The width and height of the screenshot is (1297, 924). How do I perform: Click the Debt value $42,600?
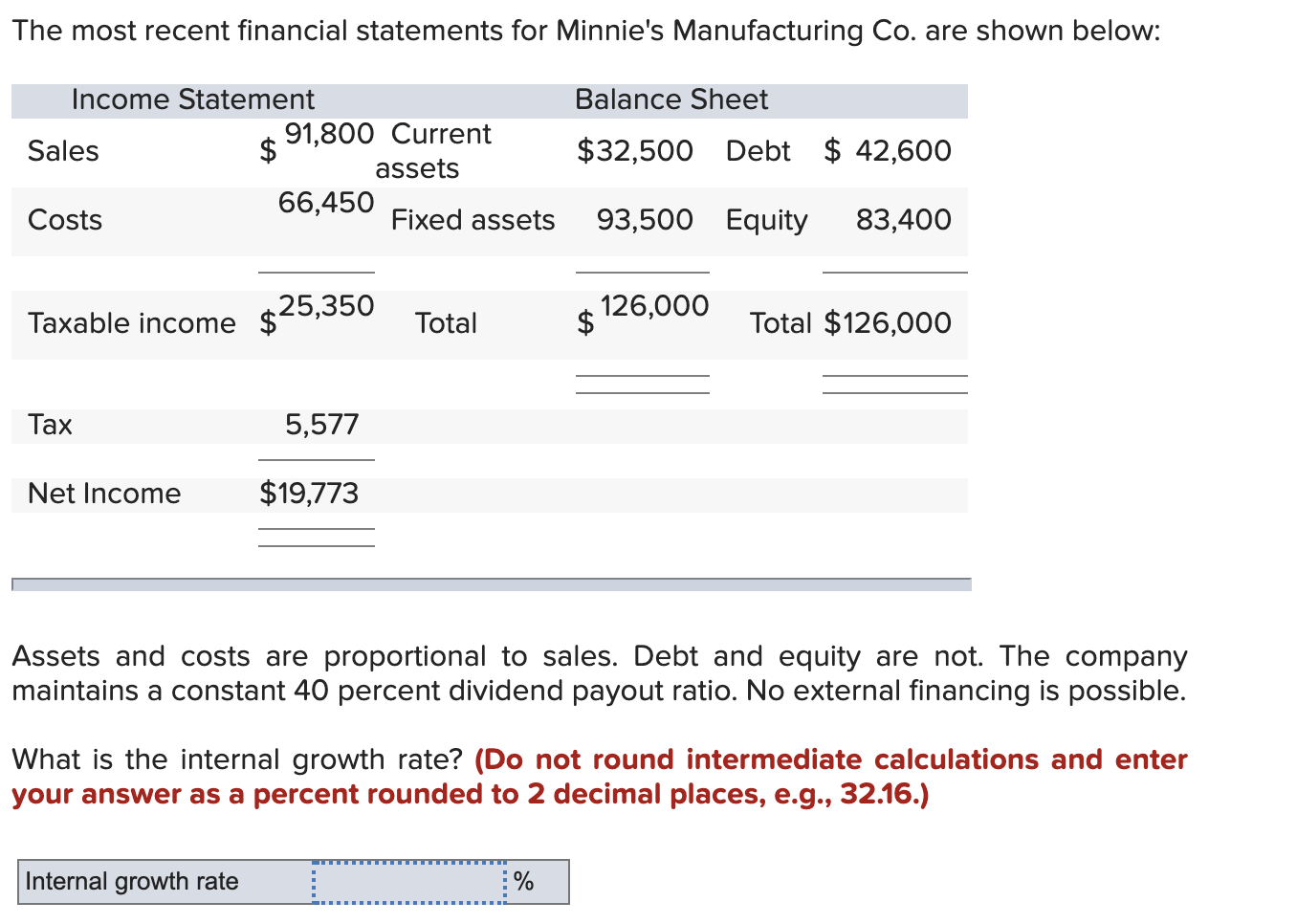click(x=888, y=151)
